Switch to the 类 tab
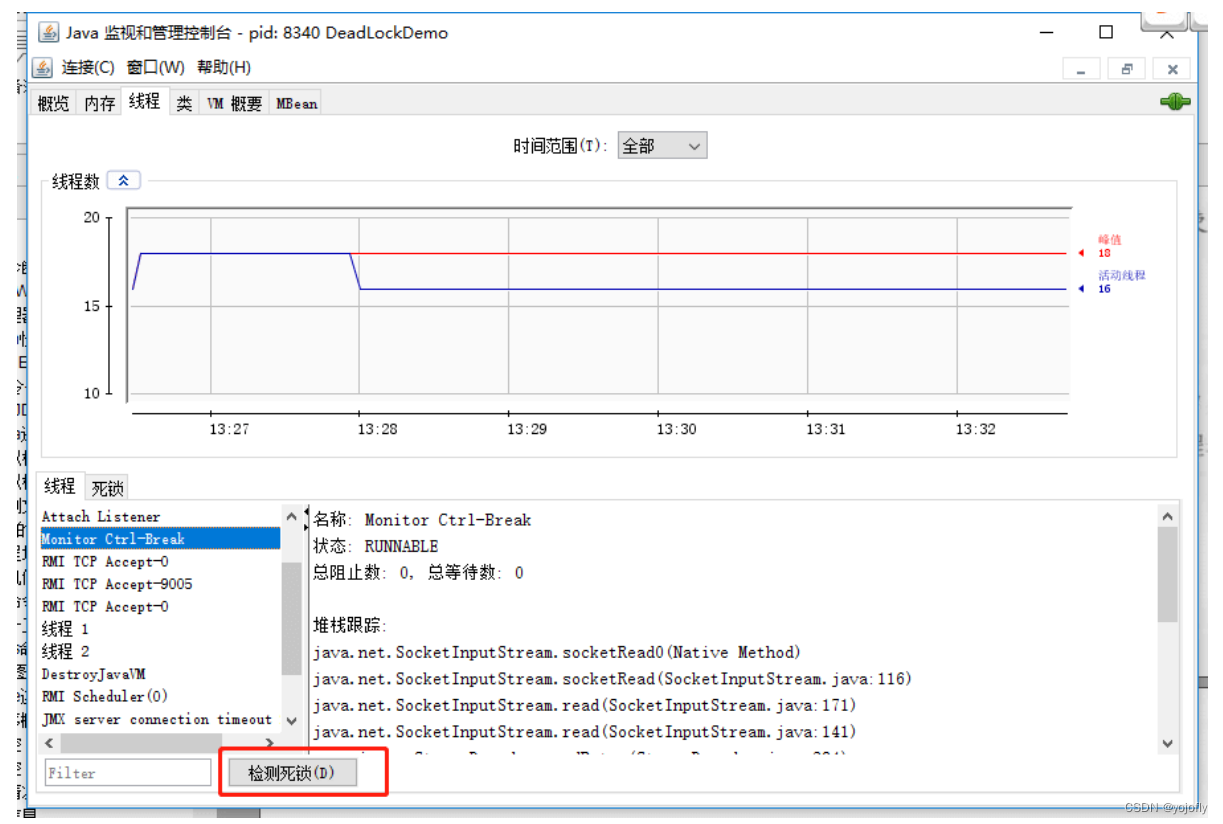This screenshot has width=1223, height=824. coord(184,103)
